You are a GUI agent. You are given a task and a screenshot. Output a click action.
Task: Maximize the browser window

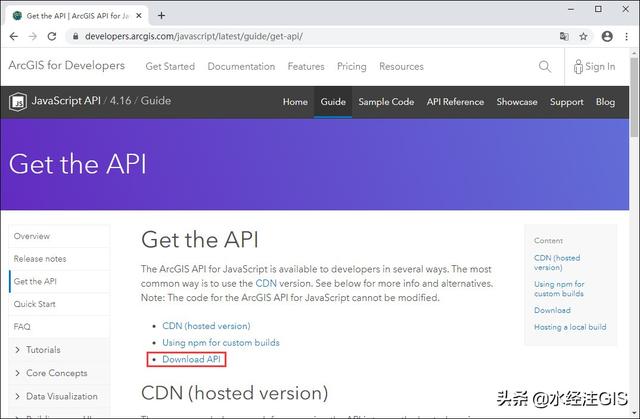[x=598, y=9]
